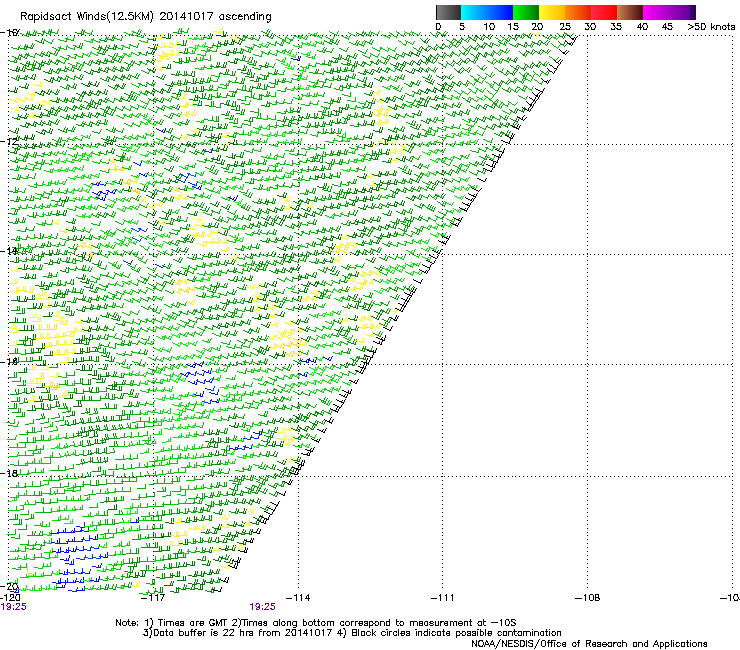Screen dimensions: 740x650
Task: Click the '-117' longitude axis label
Action: (153, 598)
